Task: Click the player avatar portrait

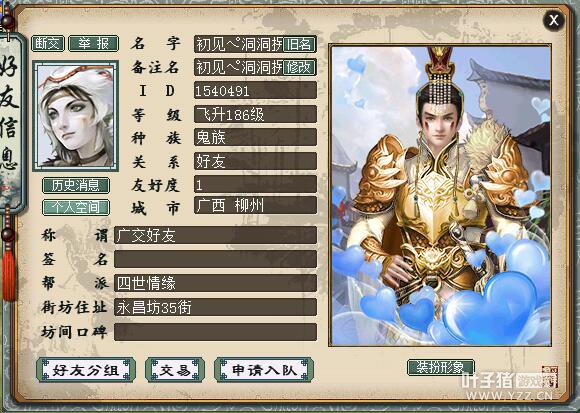Action: tap(75, 116)
